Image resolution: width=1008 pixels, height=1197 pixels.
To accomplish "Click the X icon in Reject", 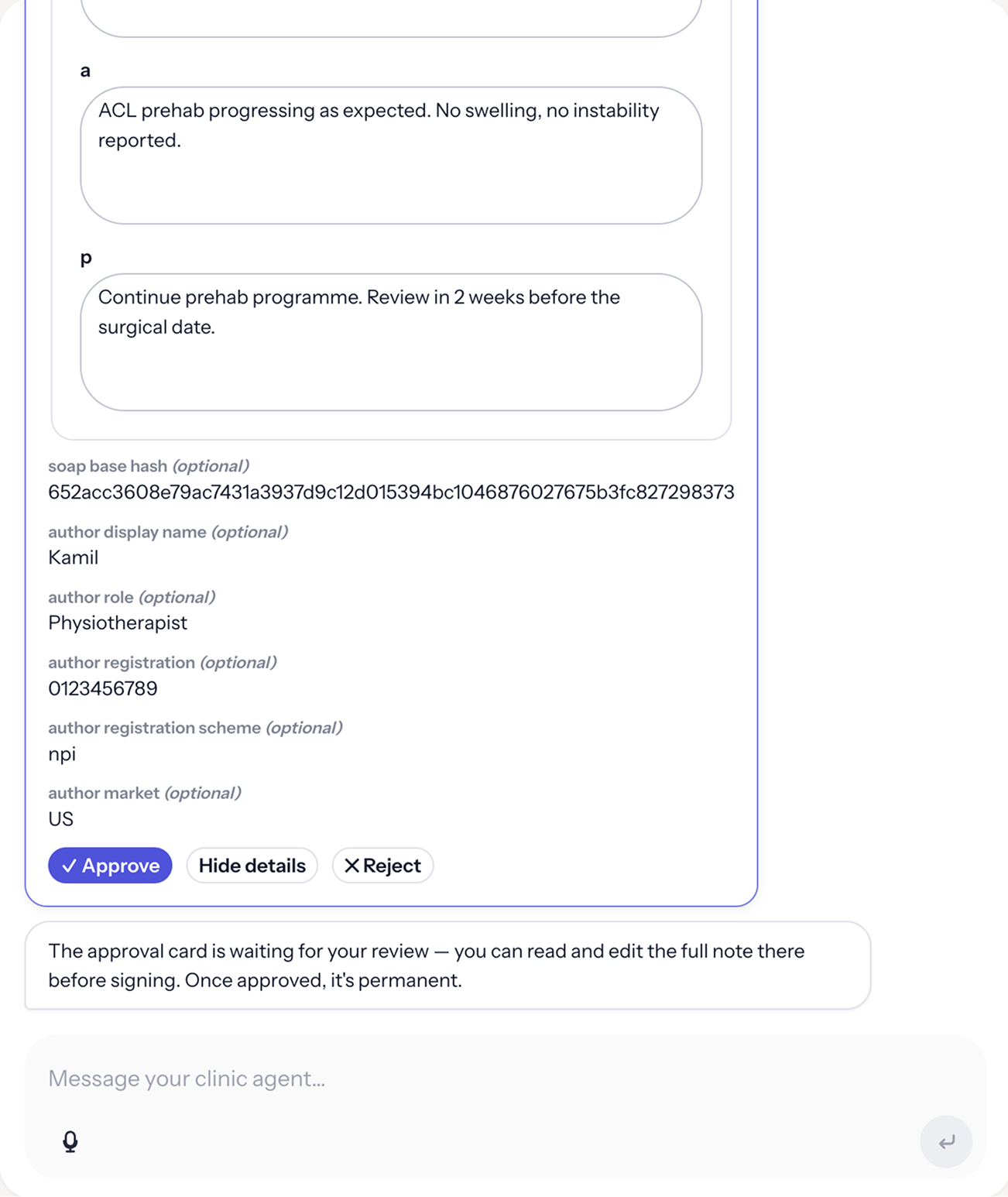I will click(351, 866).
